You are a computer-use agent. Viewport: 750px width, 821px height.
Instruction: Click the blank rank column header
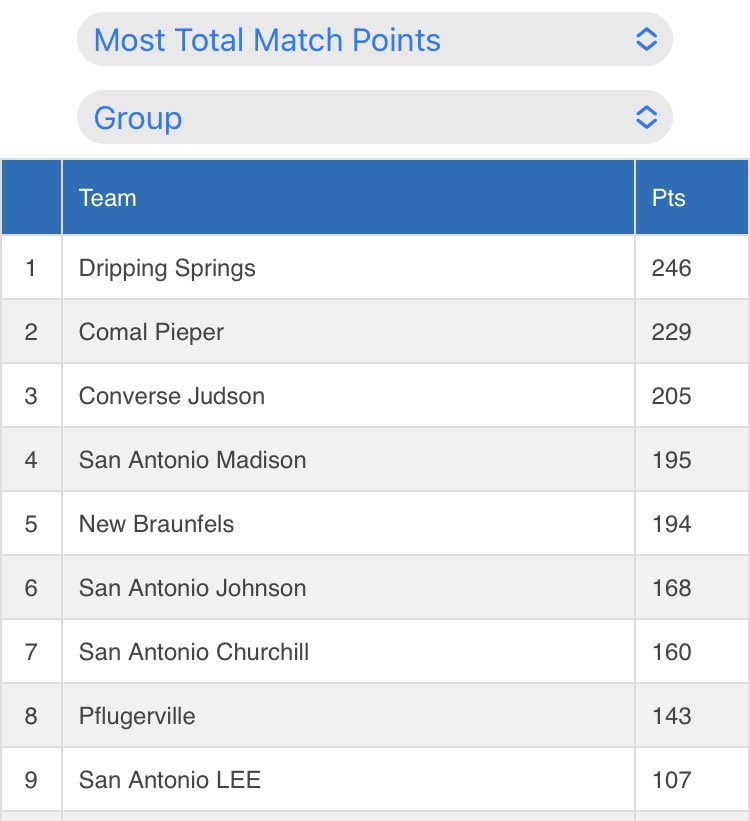pyautogui.click(x=31, y=197)
